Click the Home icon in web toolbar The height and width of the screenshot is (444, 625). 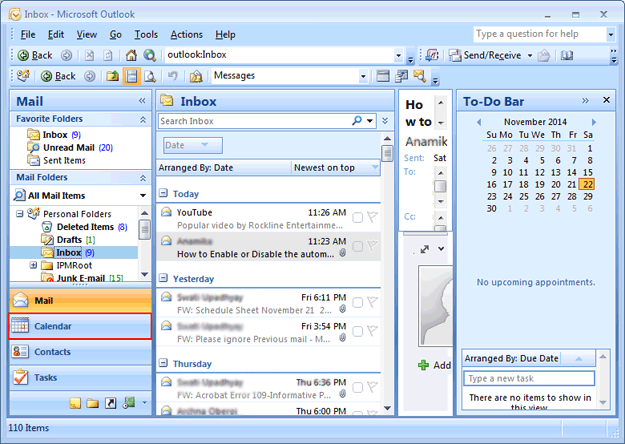pyautogui.click(x=131, y=55)
